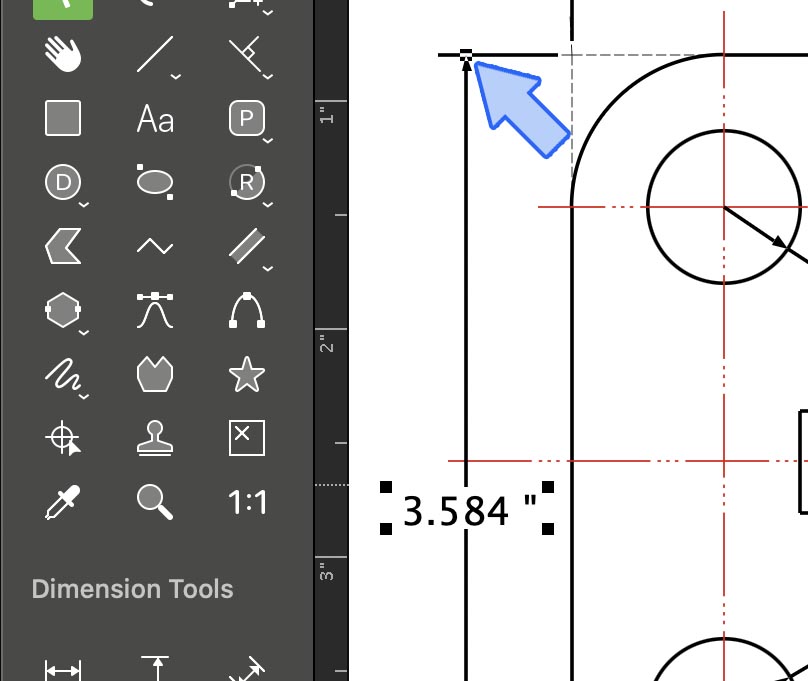
Task: Select the Rectangle tool
Action: [63, 118]
